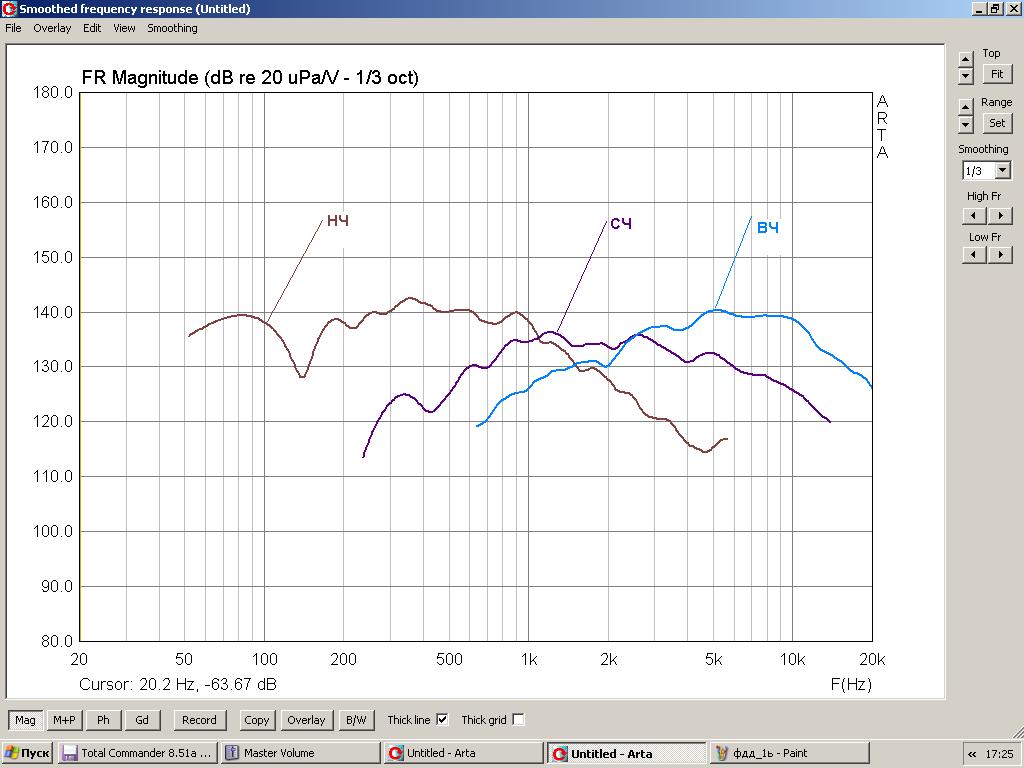1024x768 pixels.
Task: Click the Пуск start button
Action: (27, 753)
